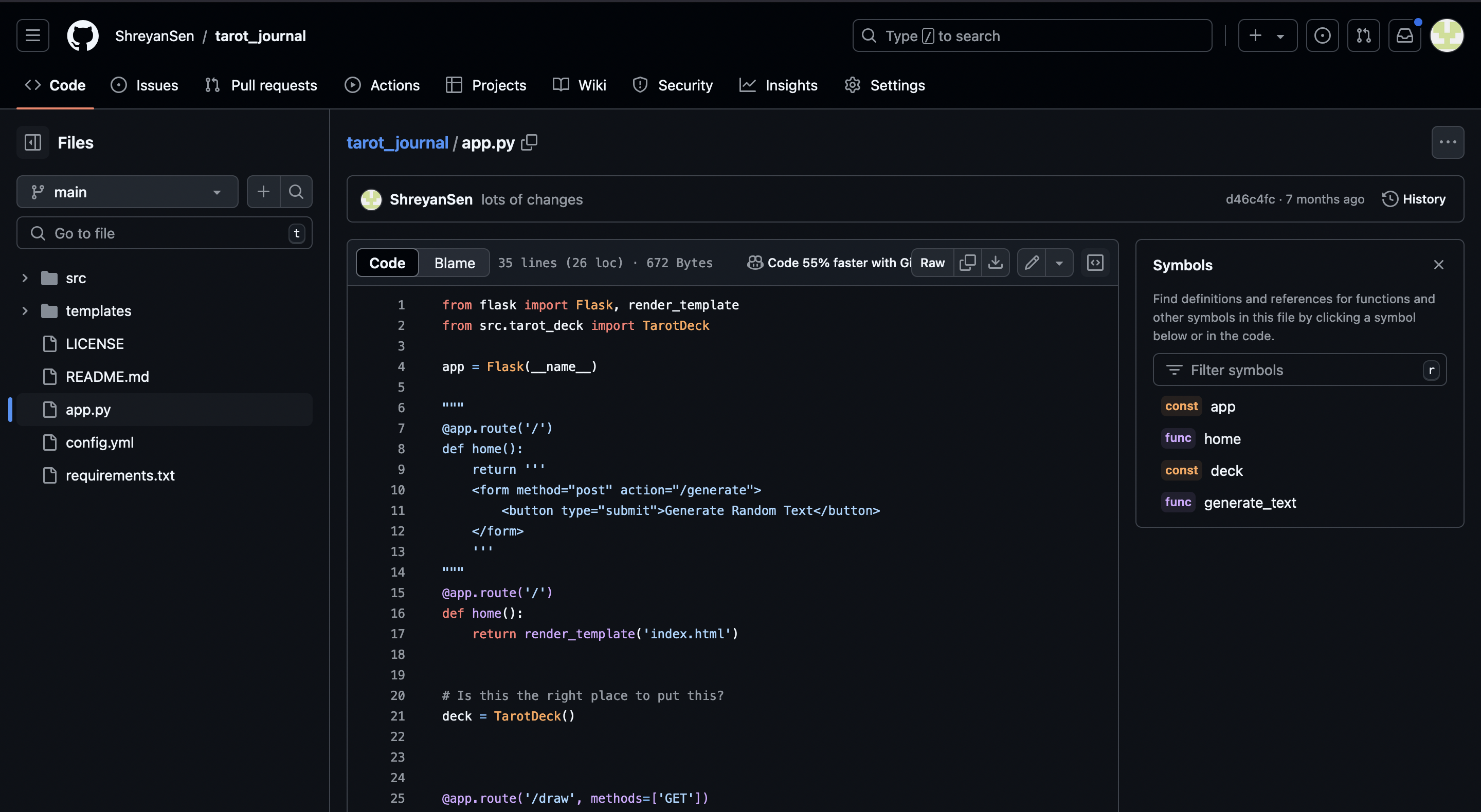Switch to Blame view
This screenshot has height=812, width=1481.
click(x=454, y=263)
